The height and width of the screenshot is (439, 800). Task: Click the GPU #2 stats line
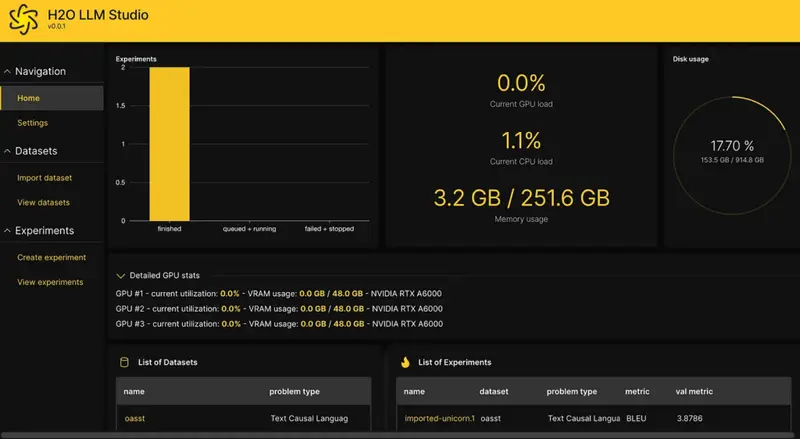[279, 309]
